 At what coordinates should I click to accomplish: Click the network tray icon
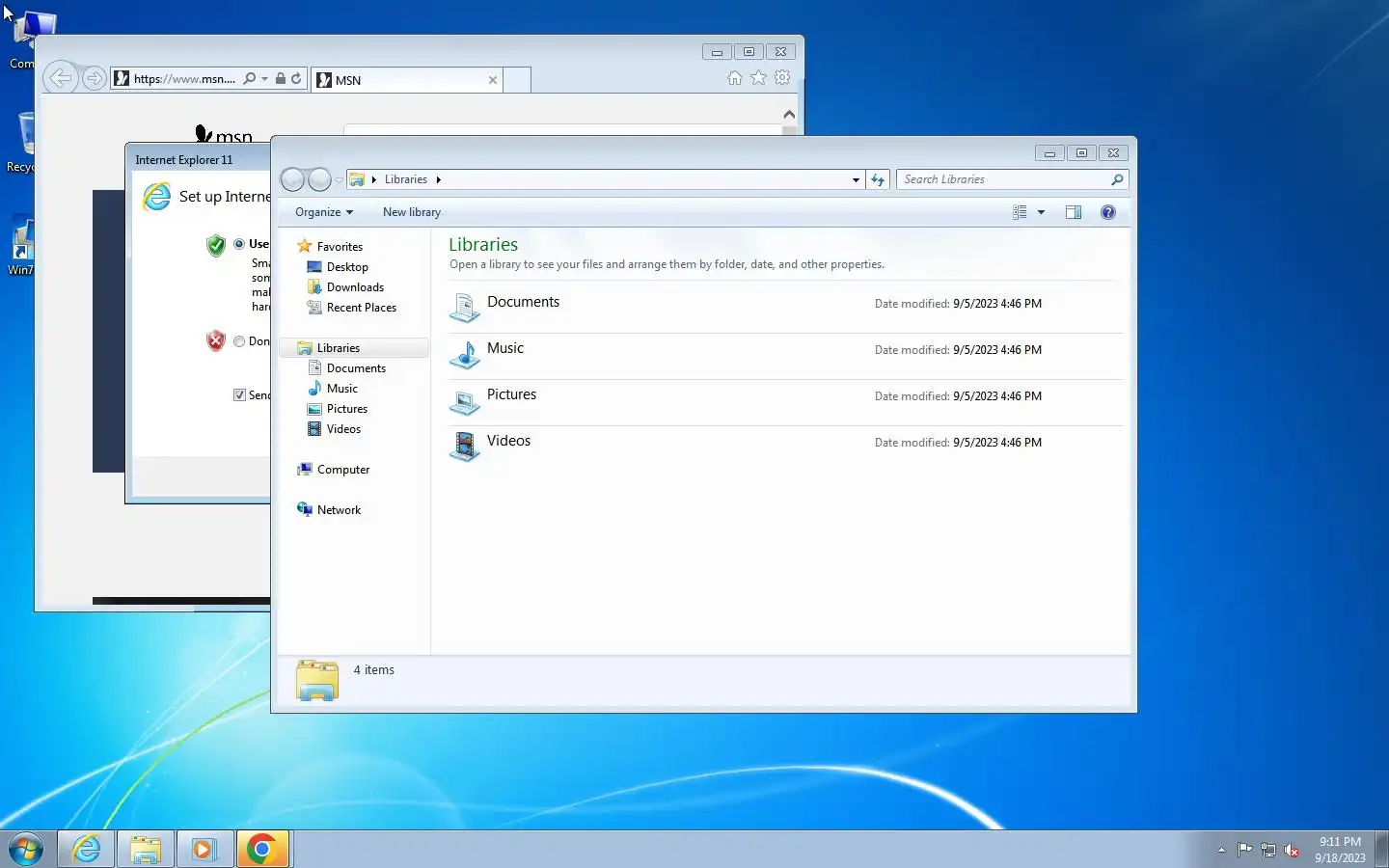[x=1268, y=851]
